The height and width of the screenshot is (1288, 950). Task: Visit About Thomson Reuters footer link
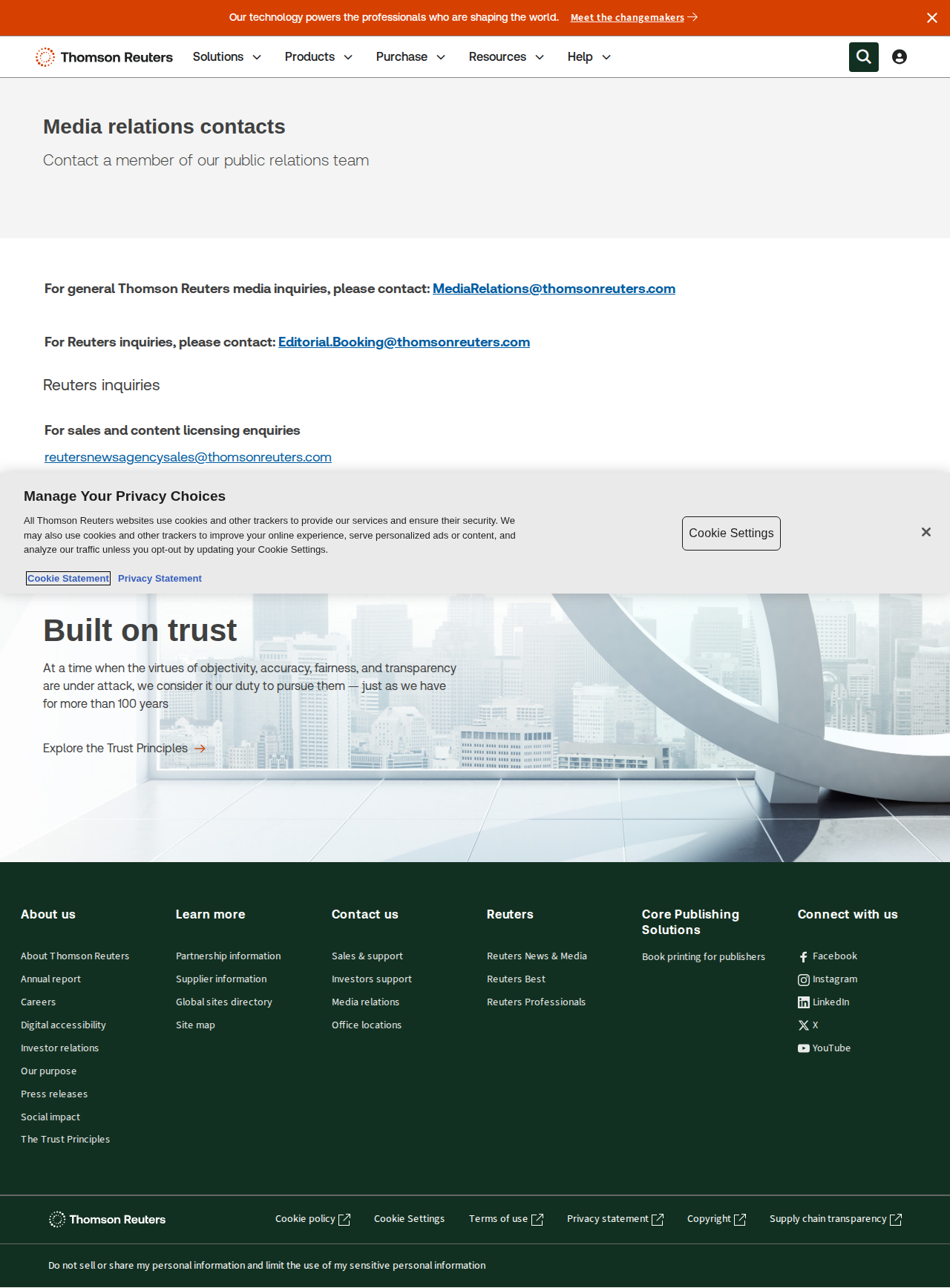coord(75,956)
